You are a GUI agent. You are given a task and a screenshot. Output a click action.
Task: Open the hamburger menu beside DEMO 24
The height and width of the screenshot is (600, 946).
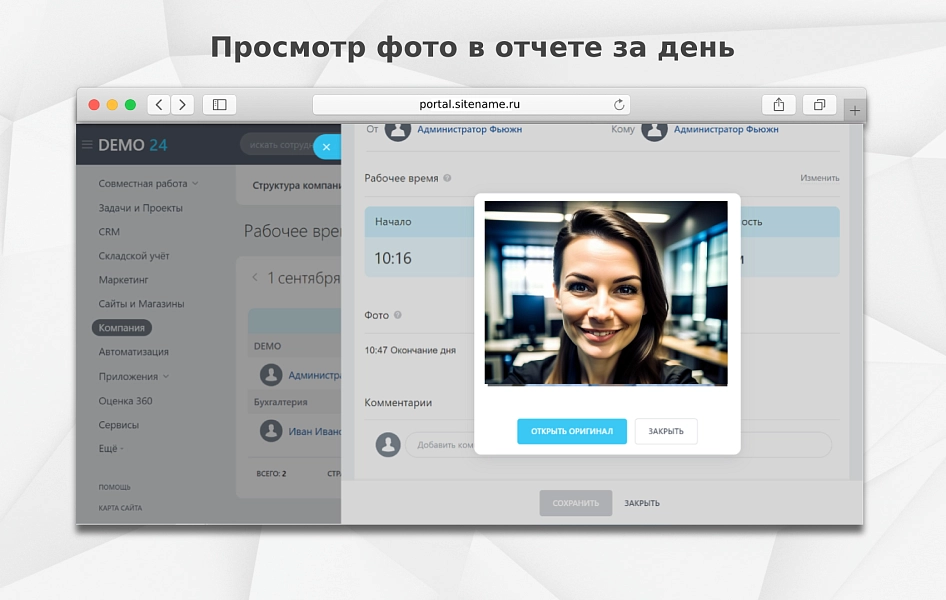(x=87, y=145)
